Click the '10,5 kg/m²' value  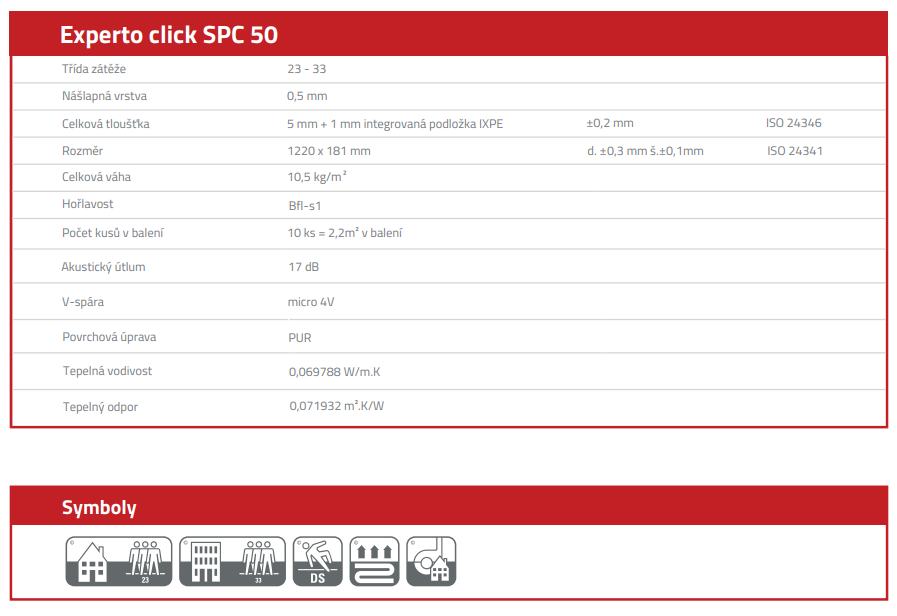[x=317, y=177]
